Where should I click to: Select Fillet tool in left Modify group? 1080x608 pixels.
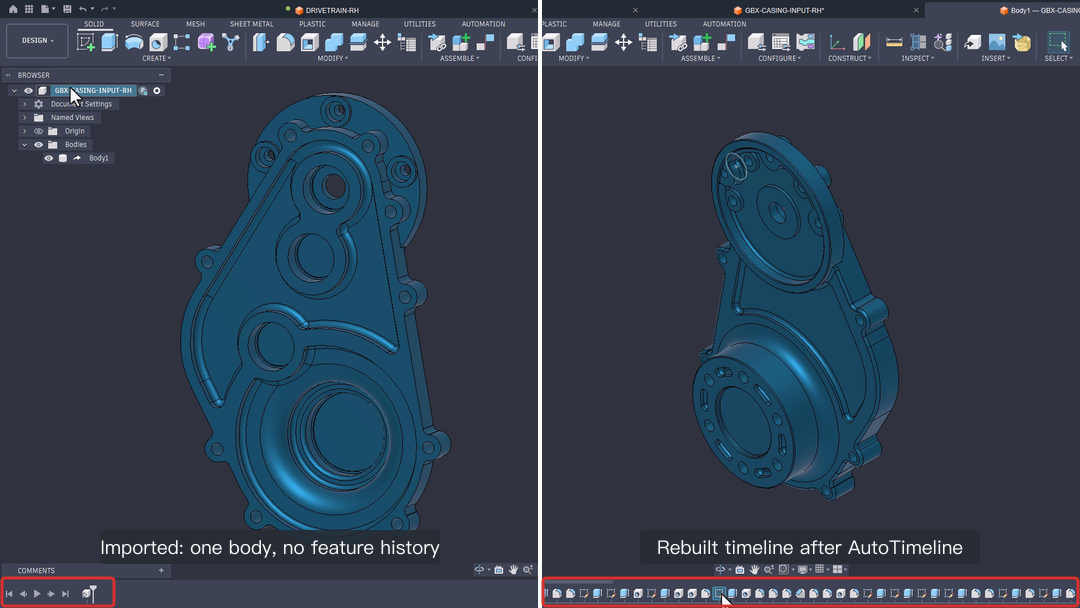coord(285,42)
